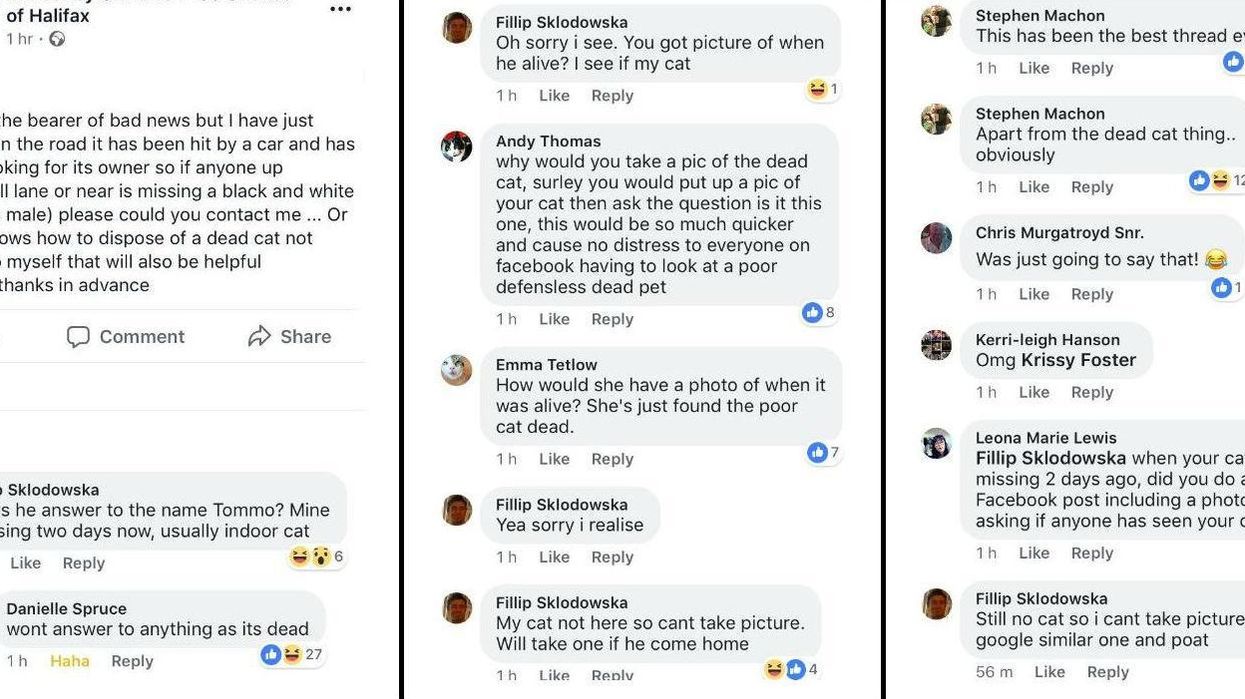Click the public audience globe icon

point(57,39)
